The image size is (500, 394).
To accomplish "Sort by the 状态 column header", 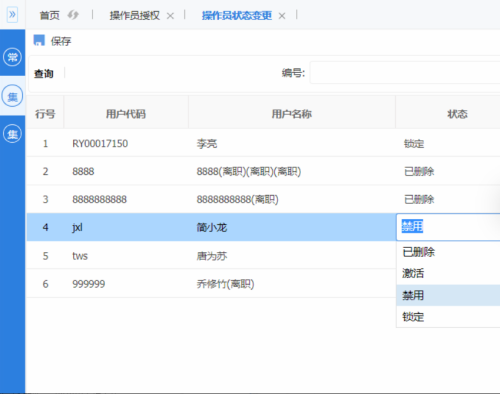I will 448,114.
